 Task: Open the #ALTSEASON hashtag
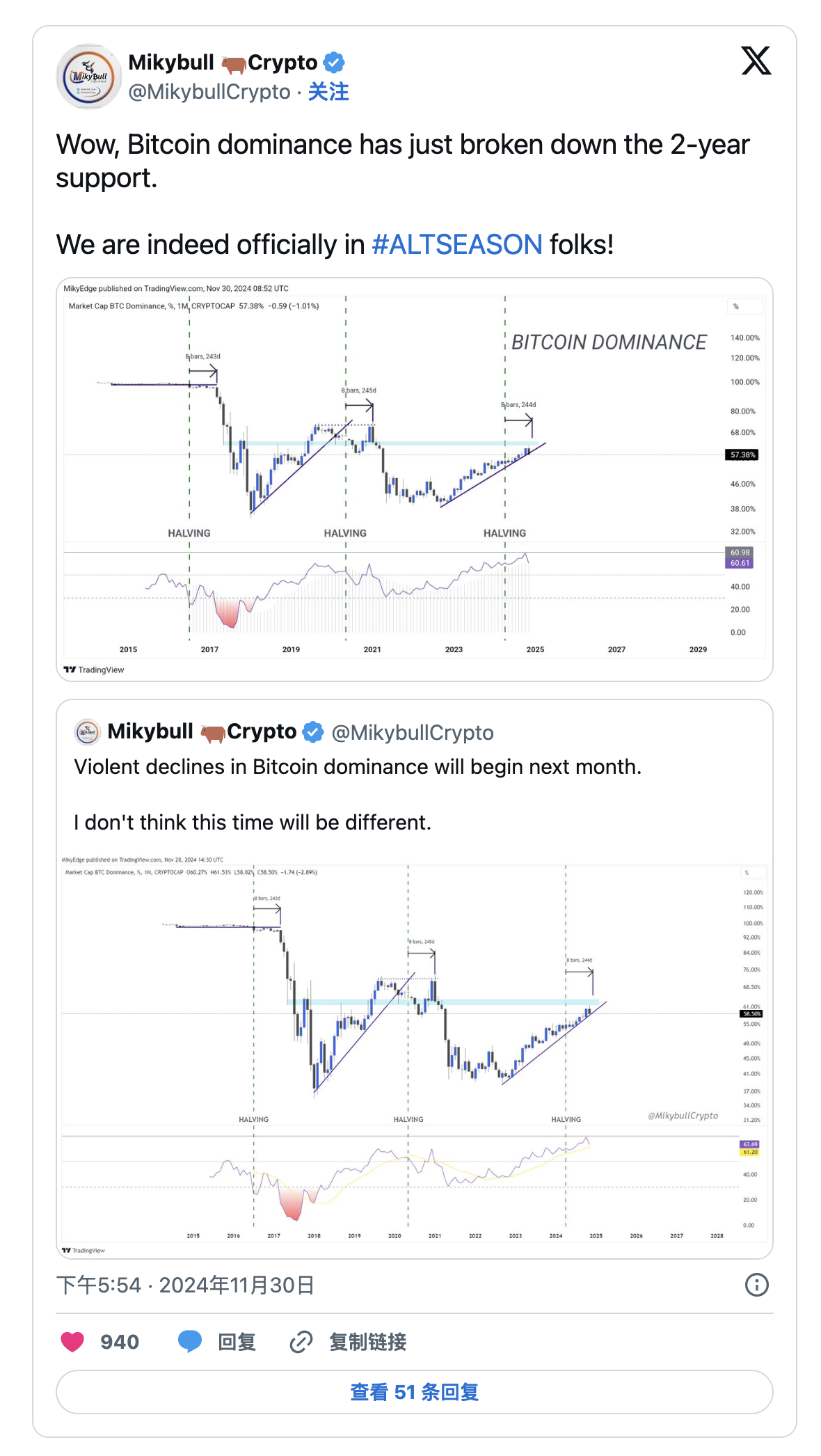457,245
